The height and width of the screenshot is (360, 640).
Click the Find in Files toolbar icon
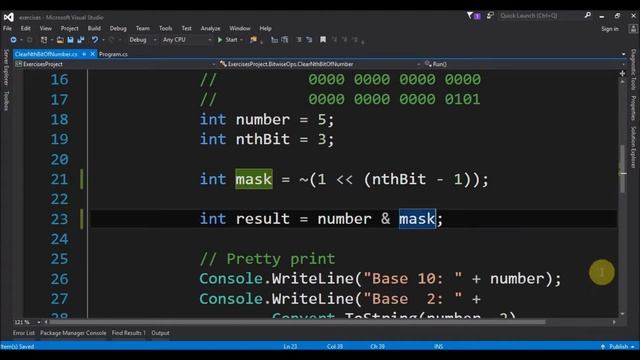point(253,40)
